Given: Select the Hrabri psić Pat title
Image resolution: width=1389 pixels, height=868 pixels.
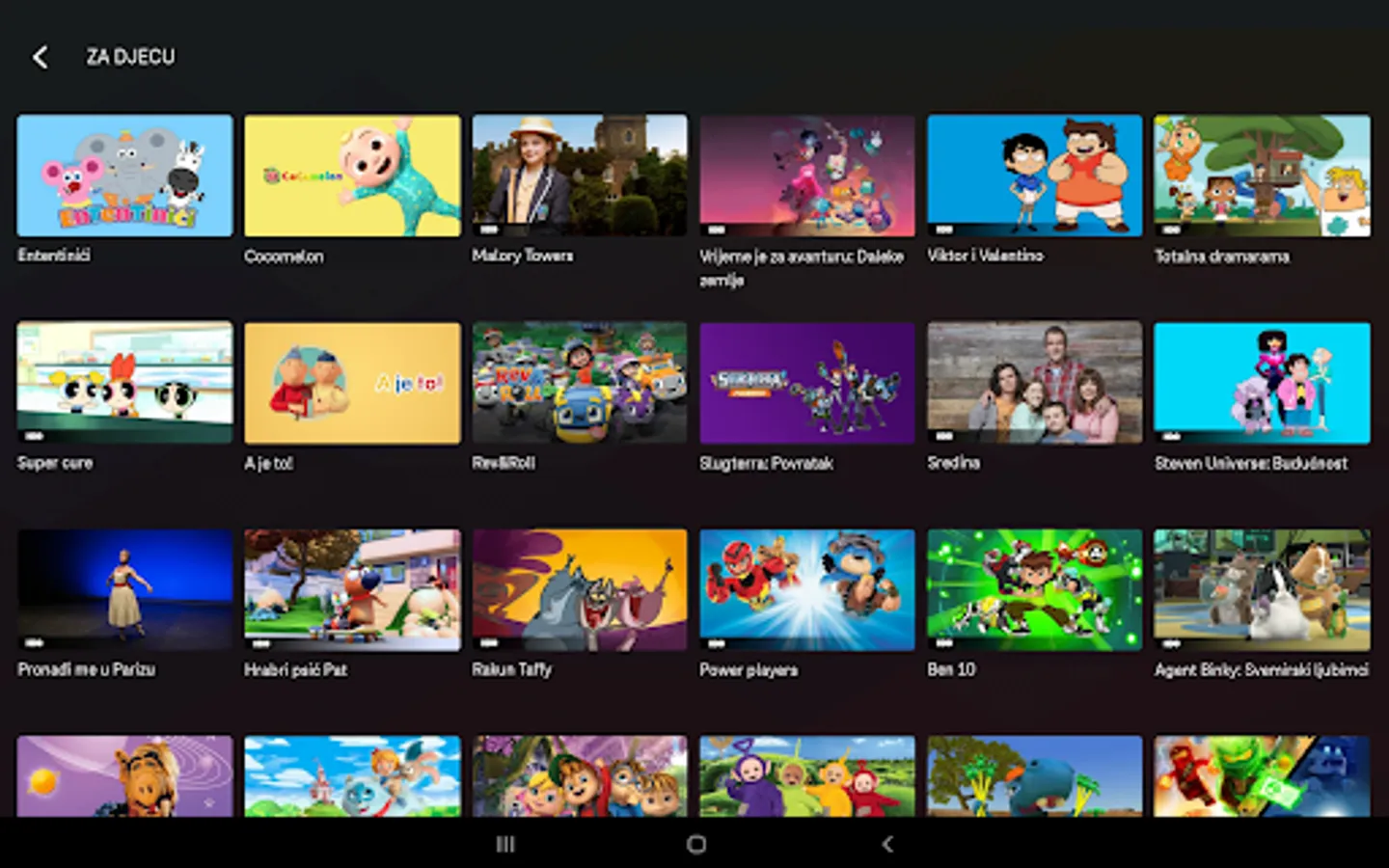Looking at the screenshot, I should pos(295,669).
